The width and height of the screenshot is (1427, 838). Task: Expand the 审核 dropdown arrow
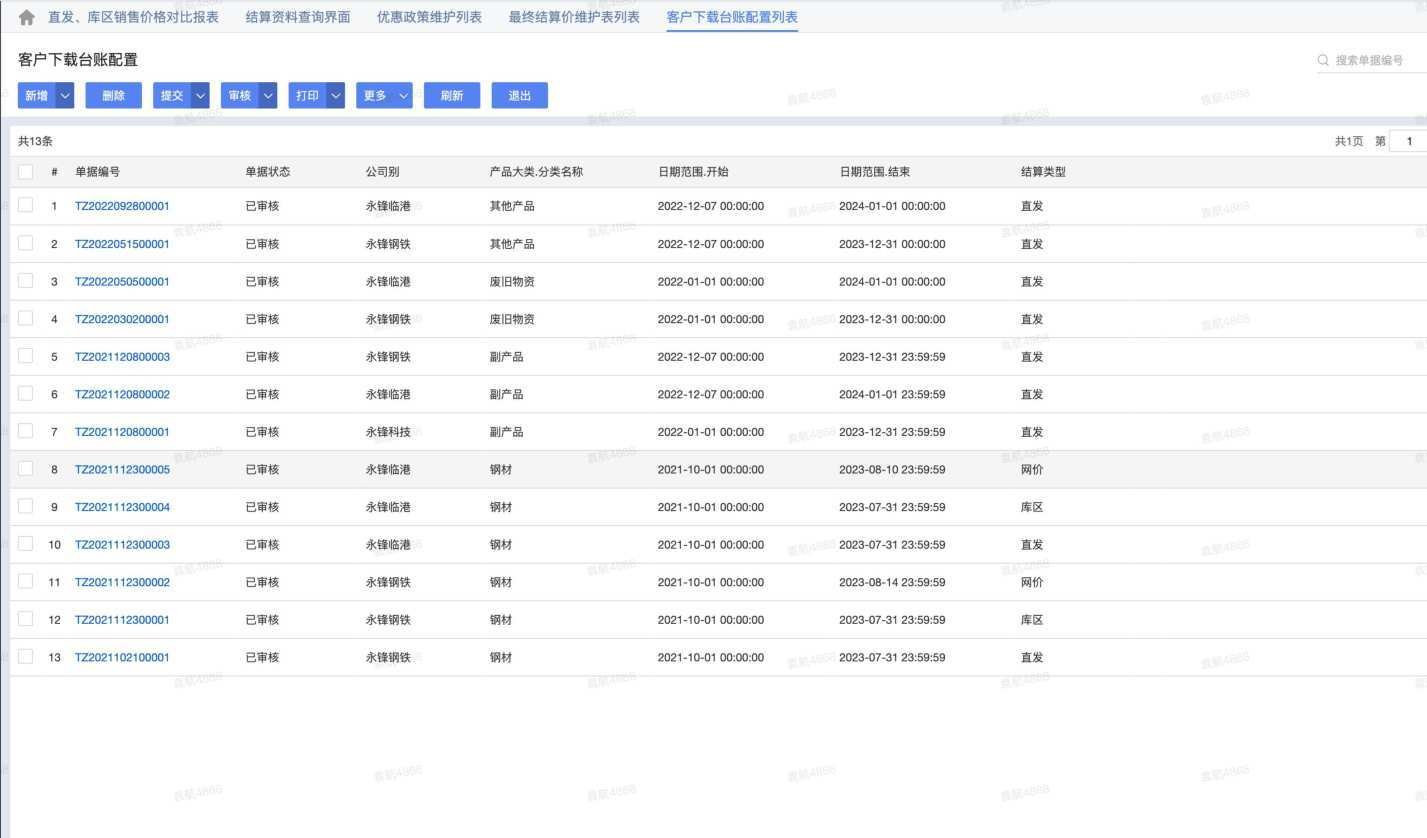[268, 96]
